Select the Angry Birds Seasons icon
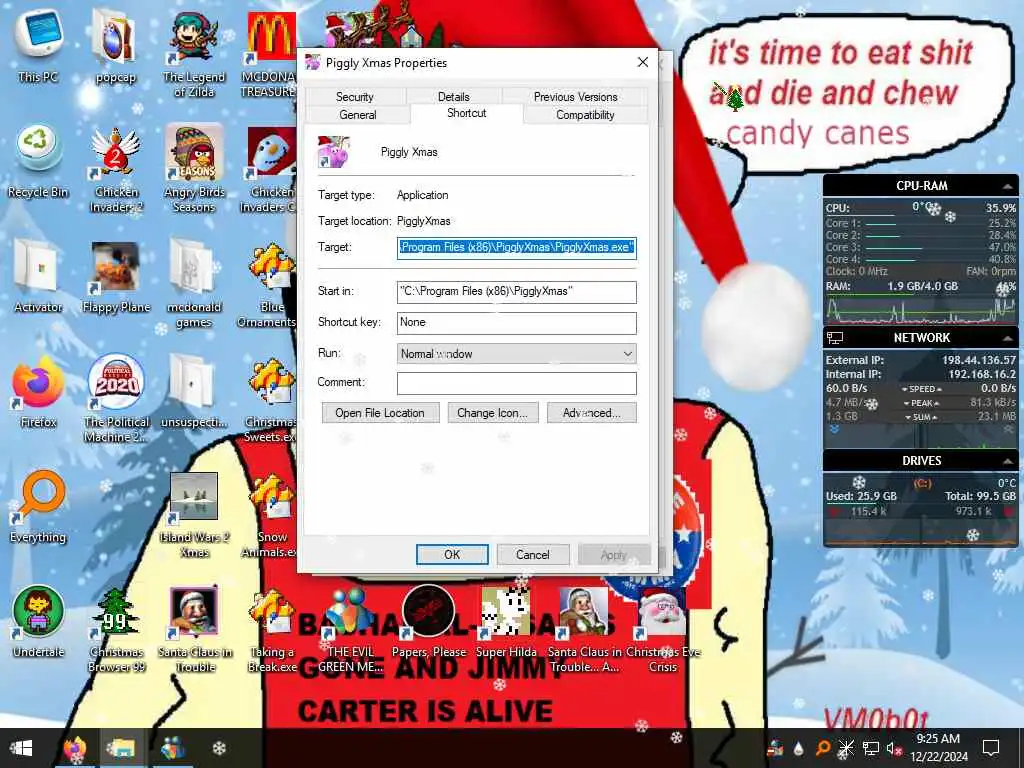1024x768 pixels. [193, 170]
